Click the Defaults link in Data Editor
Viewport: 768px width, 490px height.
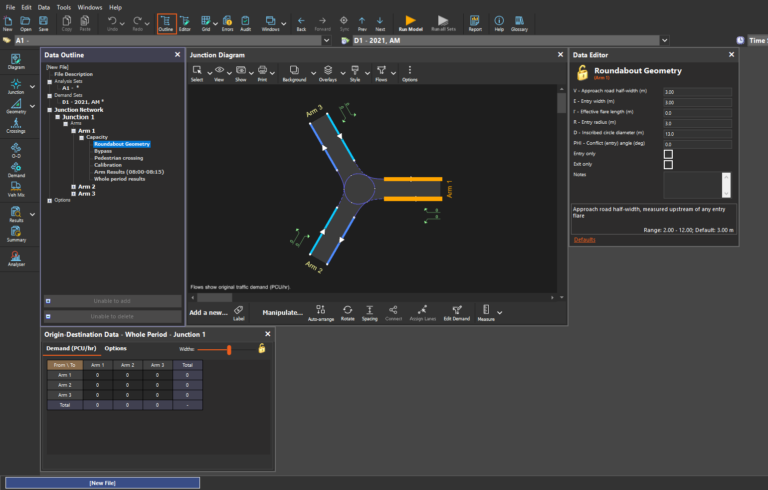[584, 240]
